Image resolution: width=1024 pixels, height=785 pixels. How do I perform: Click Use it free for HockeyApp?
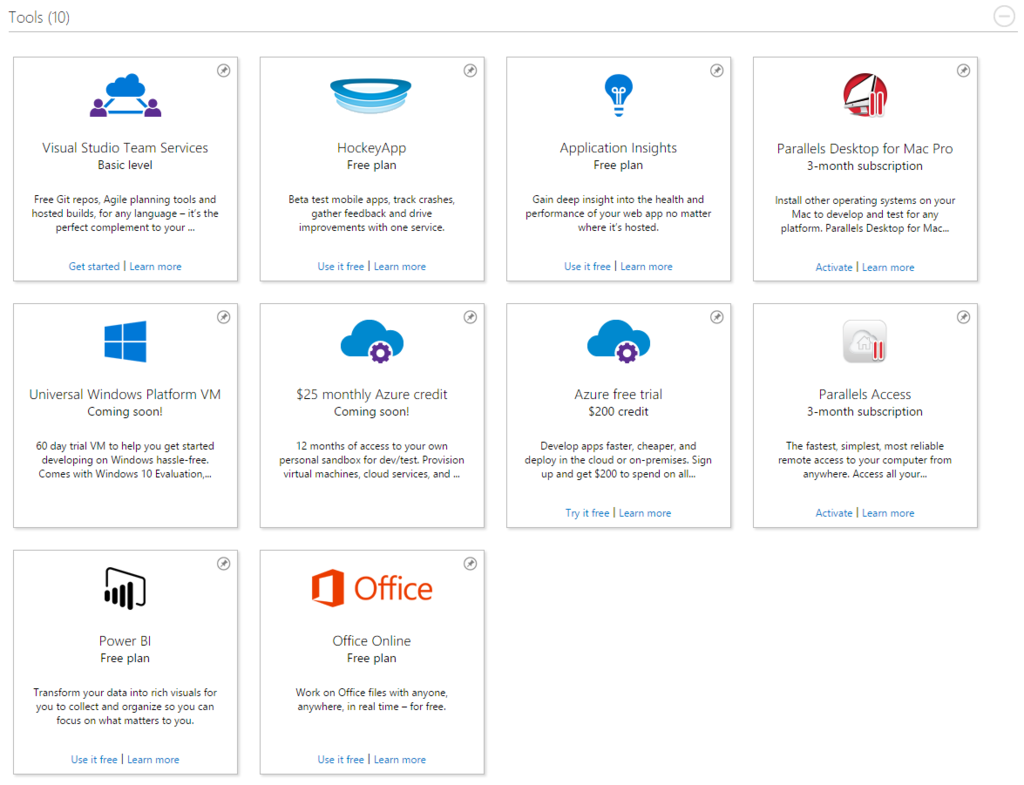coord(340,266)
